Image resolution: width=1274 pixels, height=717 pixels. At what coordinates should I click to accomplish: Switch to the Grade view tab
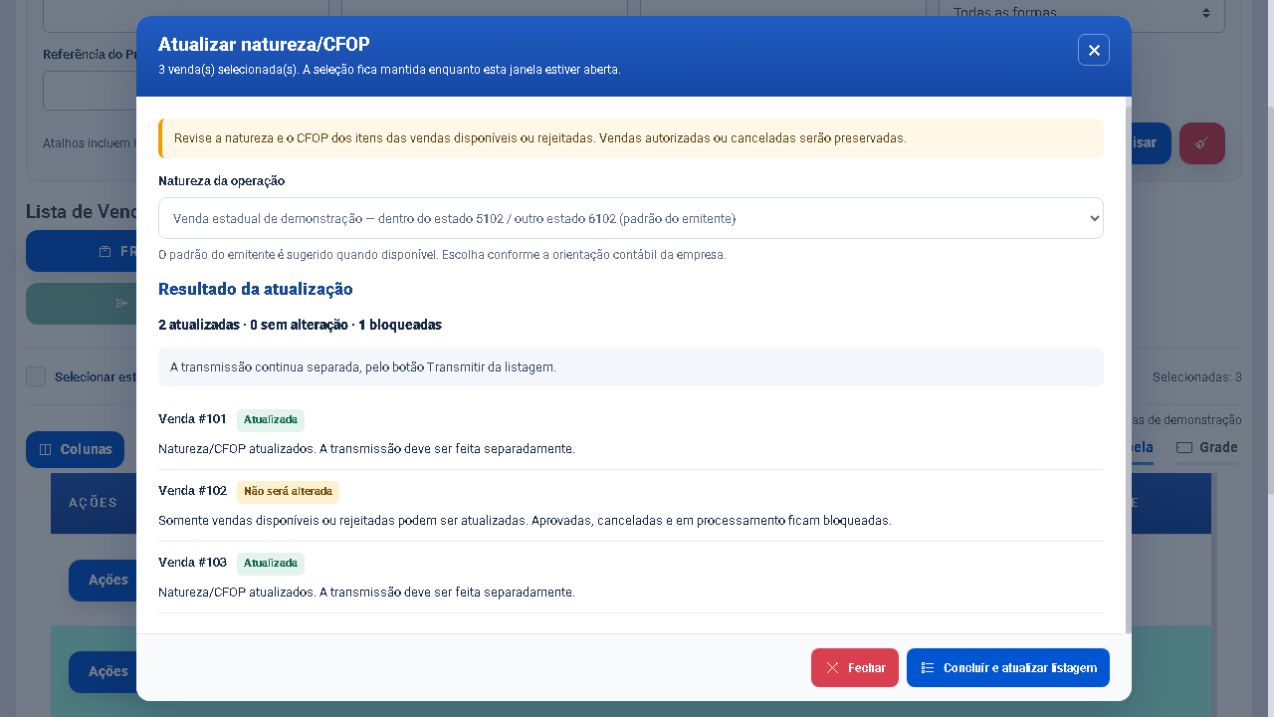click(1207, 447)
